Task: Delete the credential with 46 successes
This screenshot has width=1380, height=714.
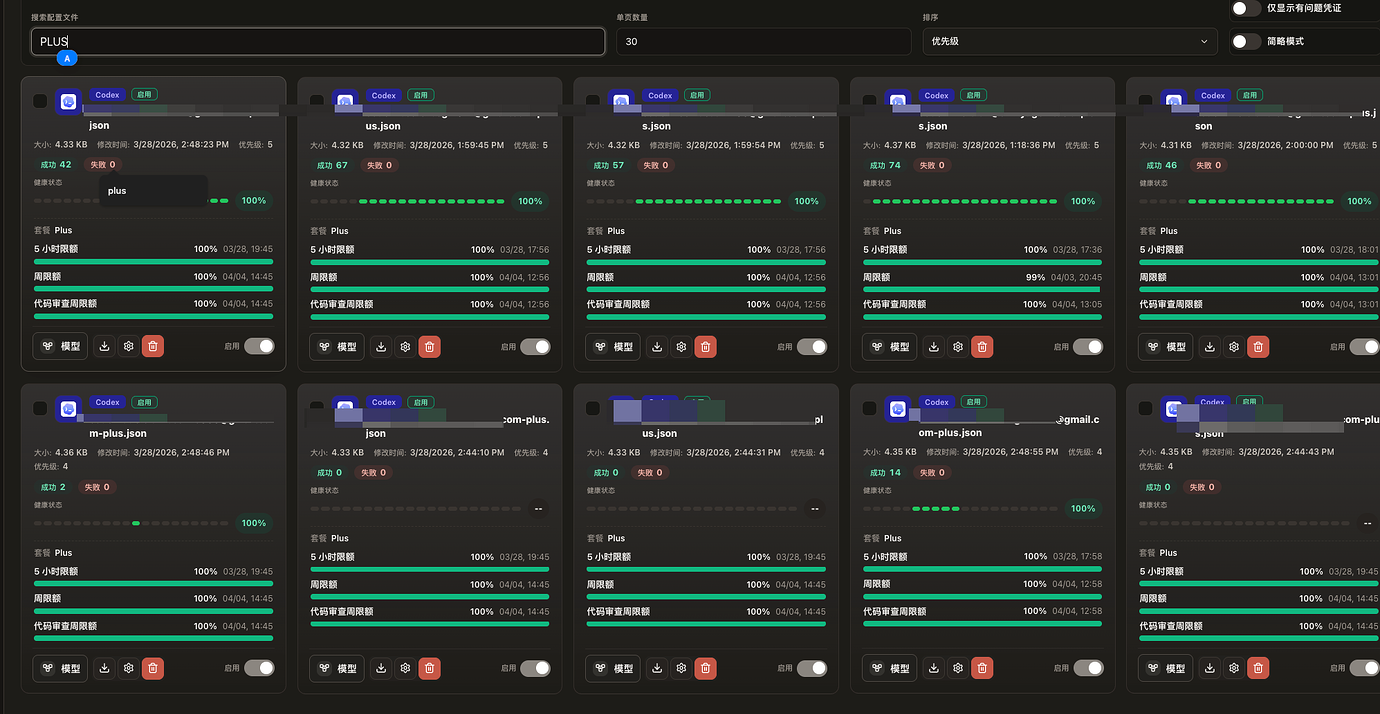Action: click(x=1258, y=347)
